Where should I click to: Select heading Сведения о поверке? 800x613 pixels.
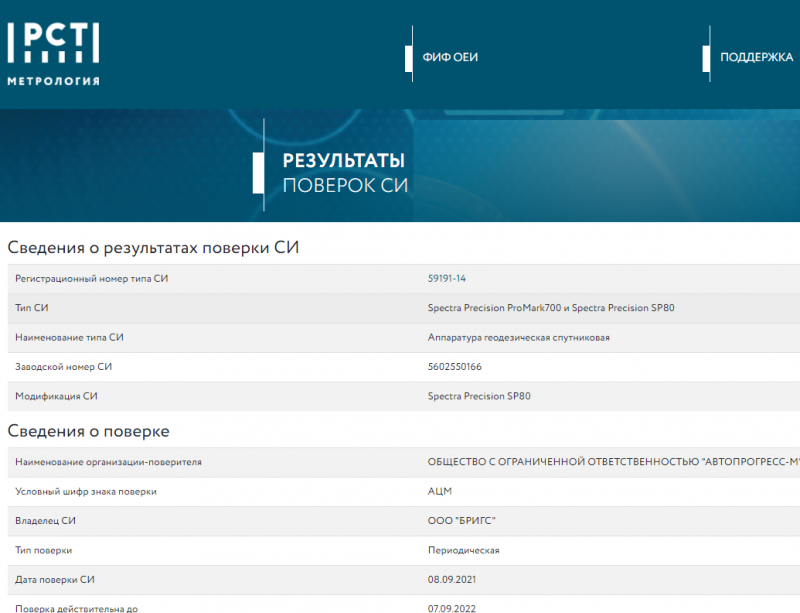88,431
